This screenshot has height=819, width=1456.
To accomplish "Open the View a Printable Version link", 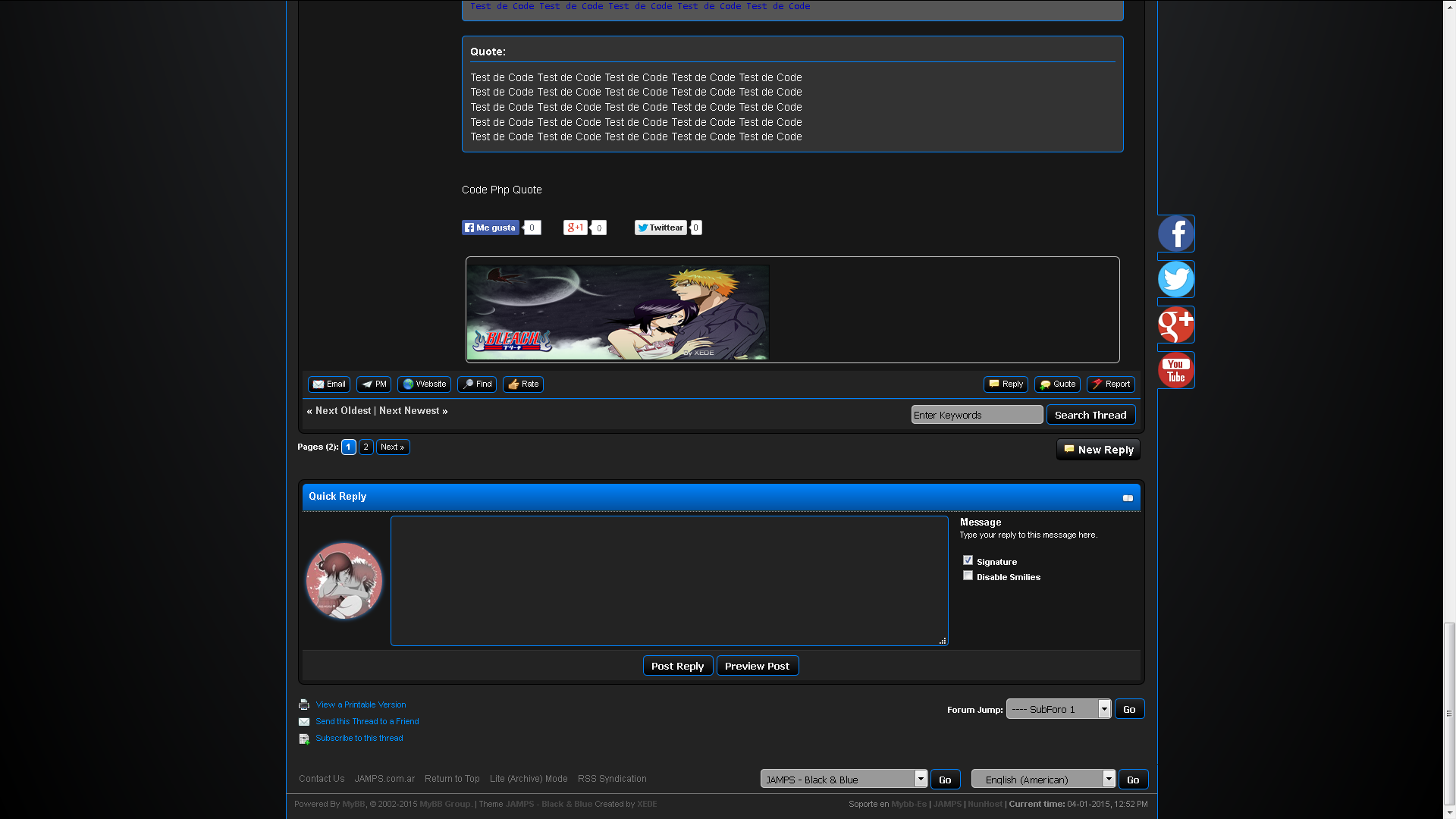I will click(360, 704).
